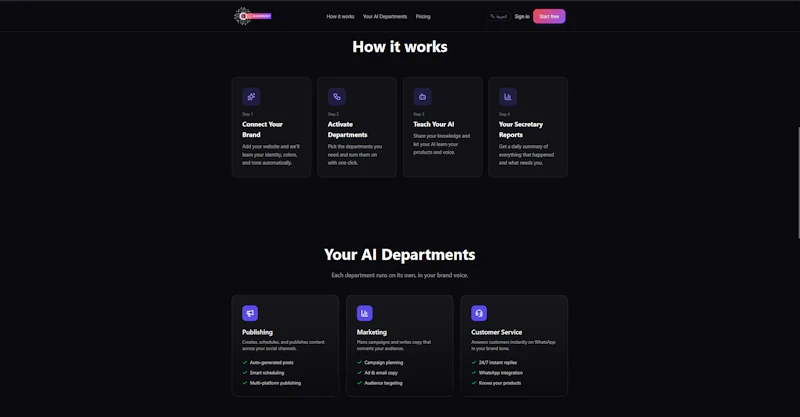Select the Customer Service card title
This screenshot has height=417, width=800.
(496, 332)
